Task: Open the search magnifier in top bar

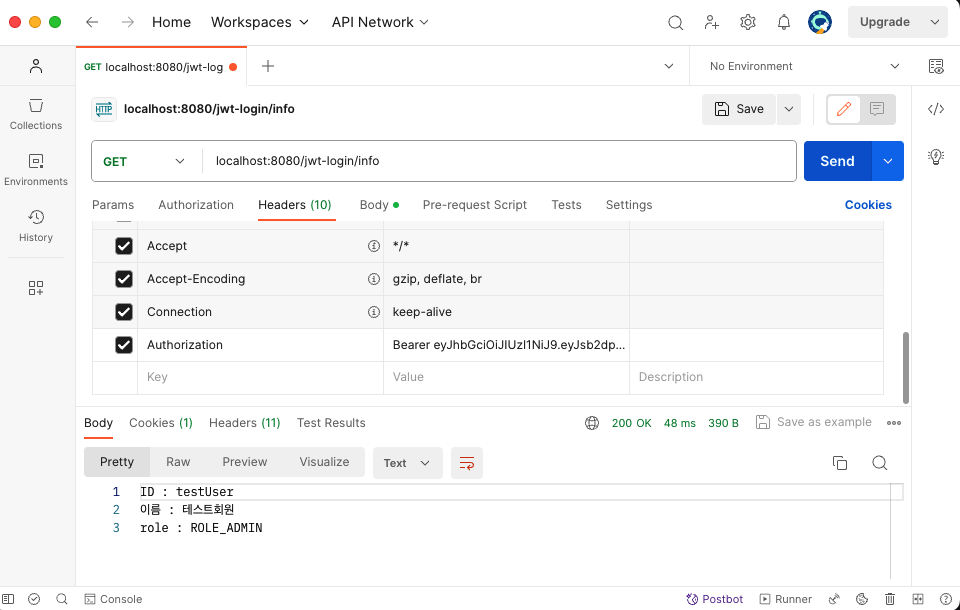Action: pyautogui.click(x=675, y=23)
